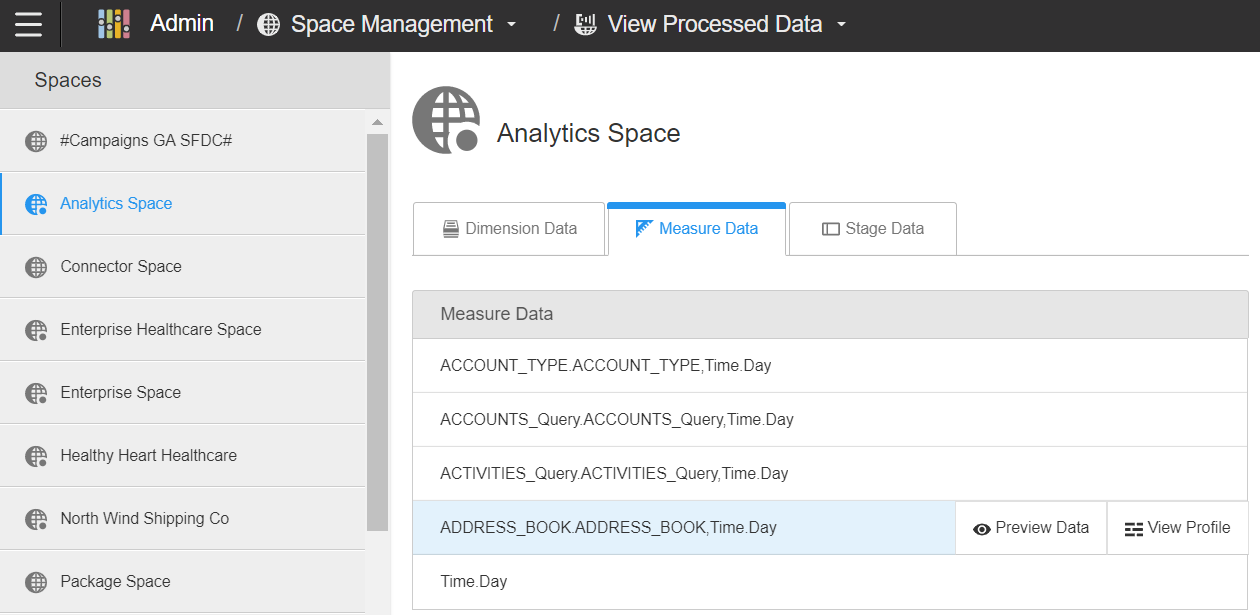Screen dimensions: 1260x615
Task: Open North Wind Shipping Co space
Action: pyautogui.click(x=144, y=519)
